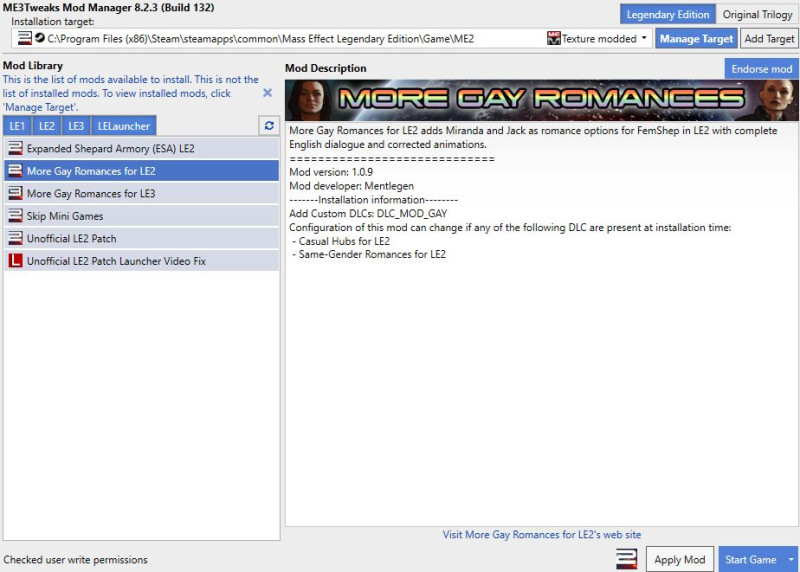This screenshot has height=572, width=800.
Task: Click the Apply Mod button
Action: 680,560
